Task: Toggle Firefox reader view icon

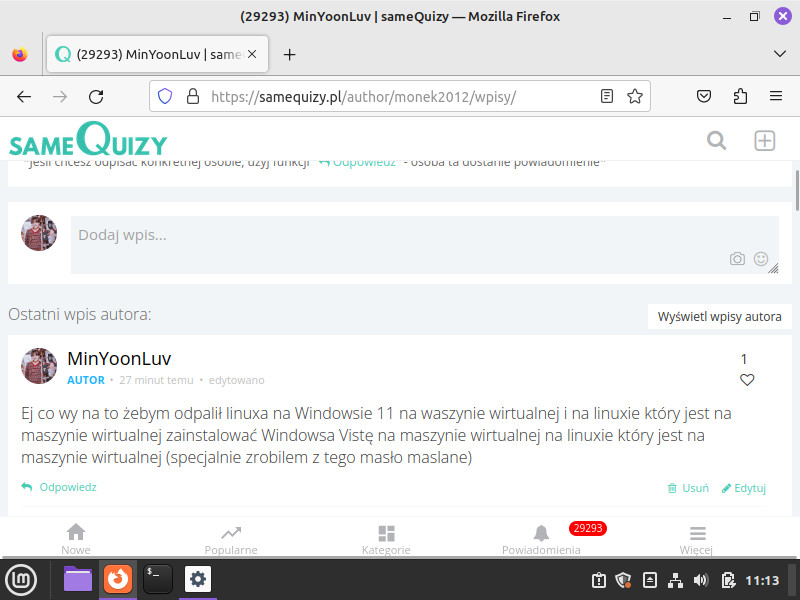Action: pyautogui.click(x=607, y=97)
